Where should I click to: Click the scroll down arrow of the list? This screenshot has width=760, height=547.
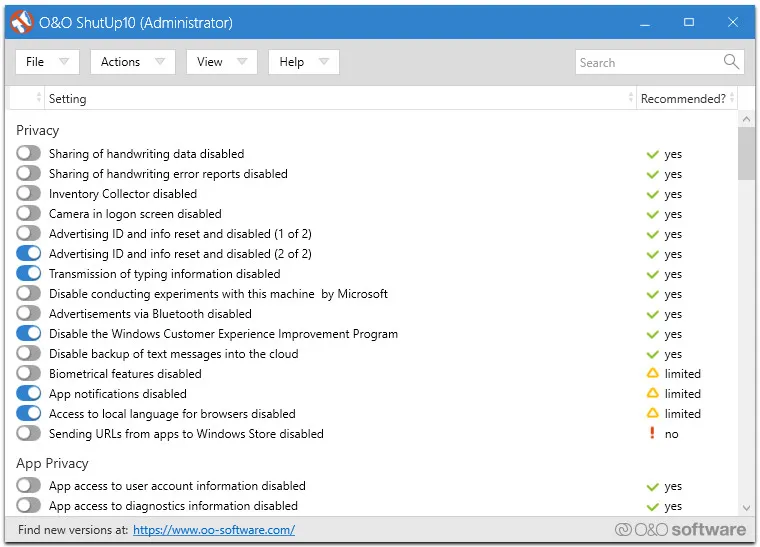(x=746, y=508)
